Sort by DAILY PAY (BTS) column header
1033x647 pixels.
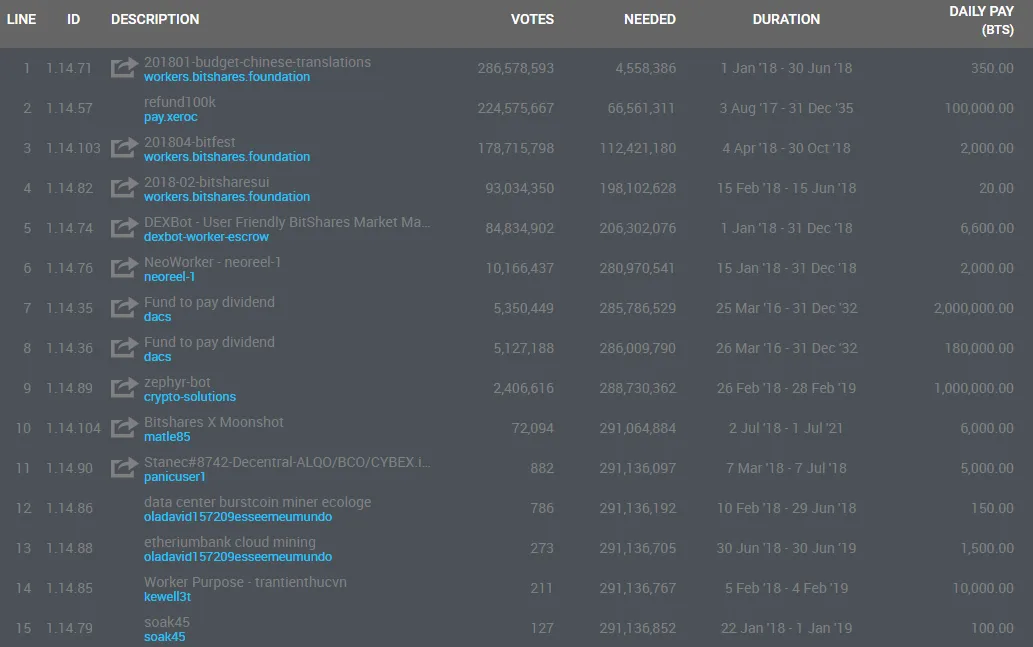(x=981, y=20)
